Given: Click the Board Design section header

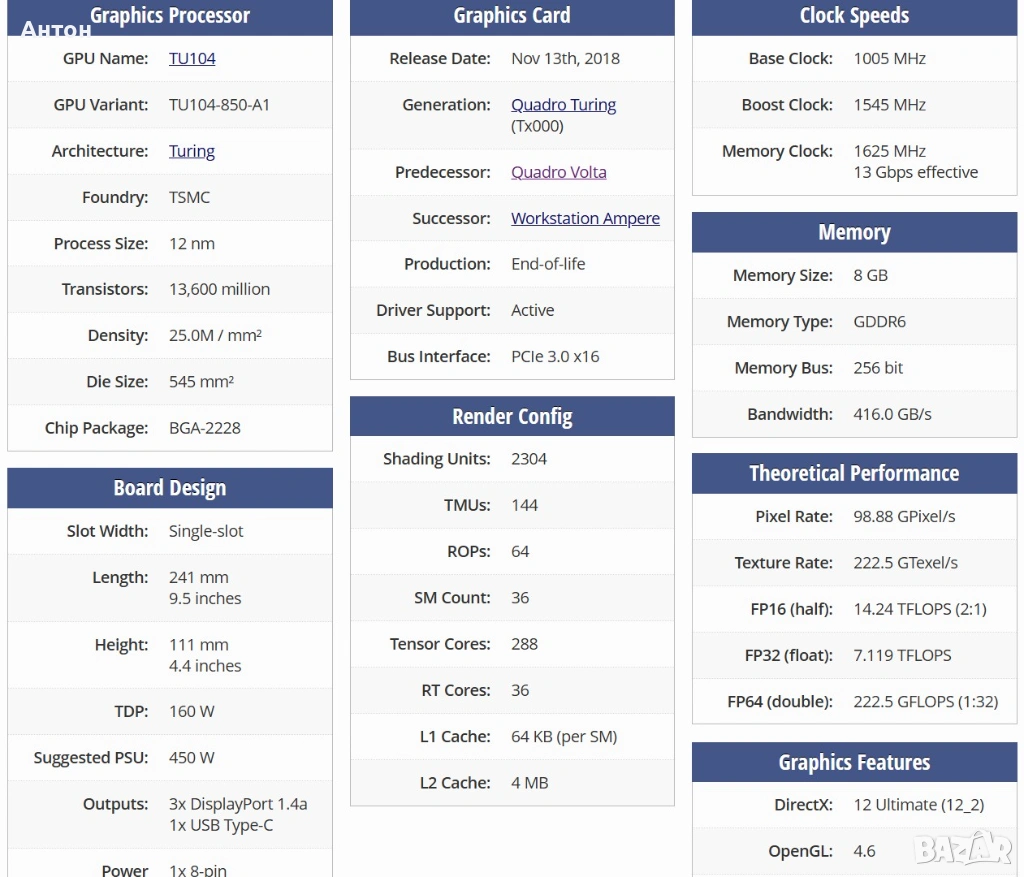Looking at the screenshot, I should click(170, 488).
